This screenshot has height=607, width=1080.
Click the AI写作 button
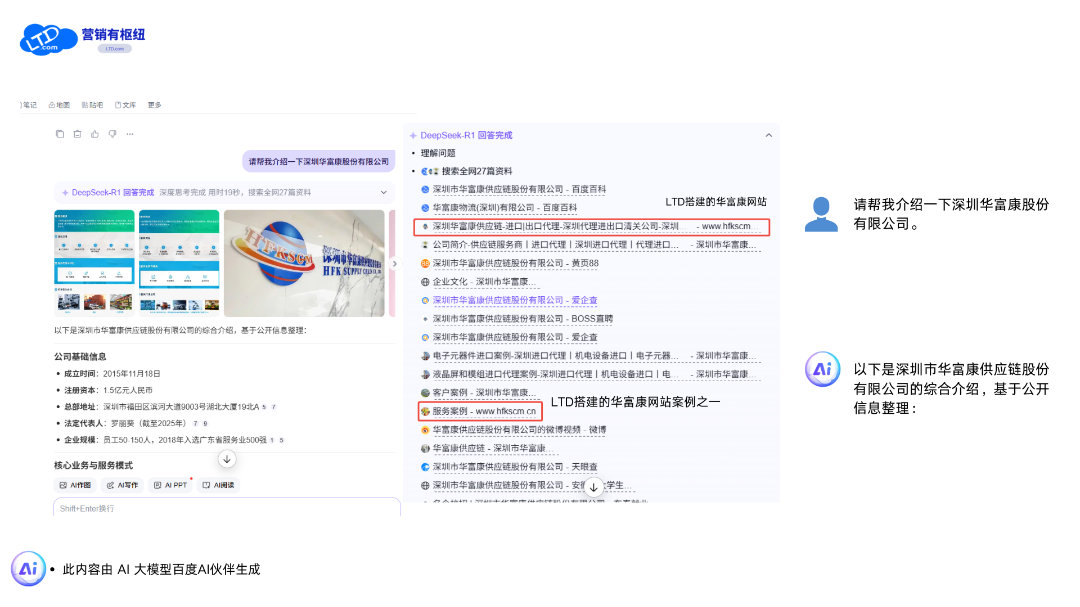122,485
